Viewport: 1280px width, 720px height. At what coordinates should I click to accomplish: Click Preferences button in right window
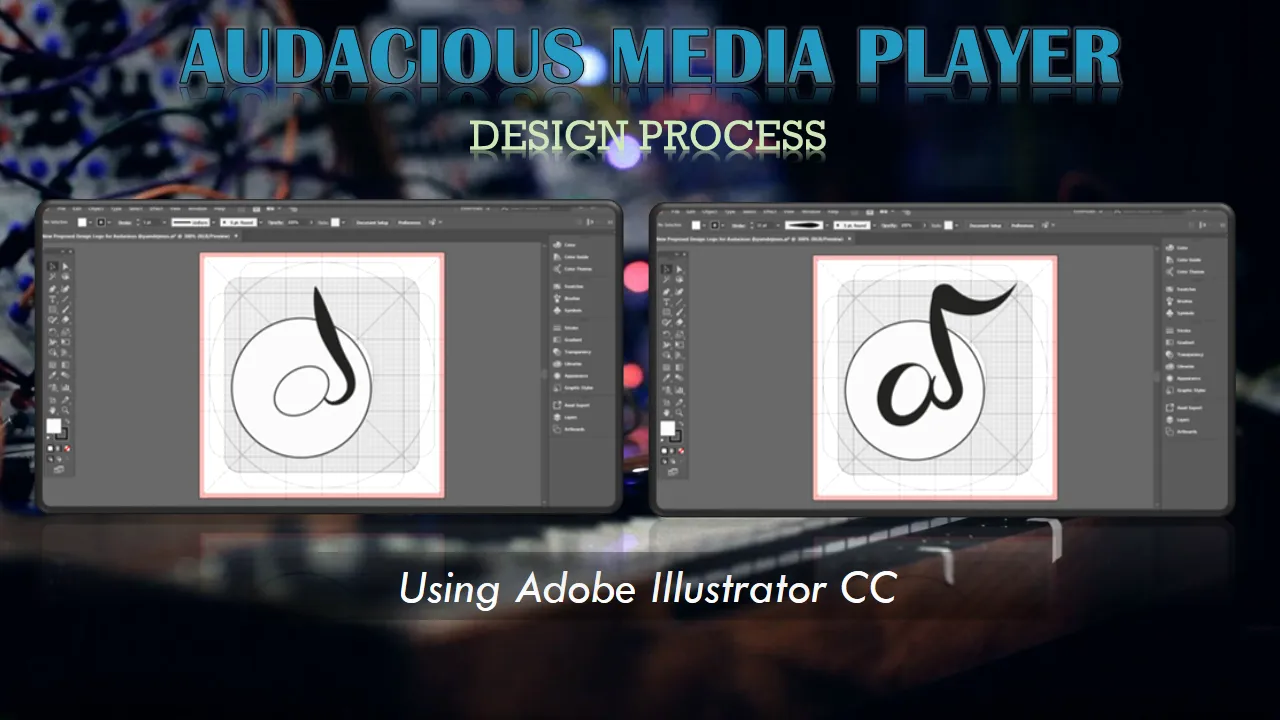[x=1022, y=225]
